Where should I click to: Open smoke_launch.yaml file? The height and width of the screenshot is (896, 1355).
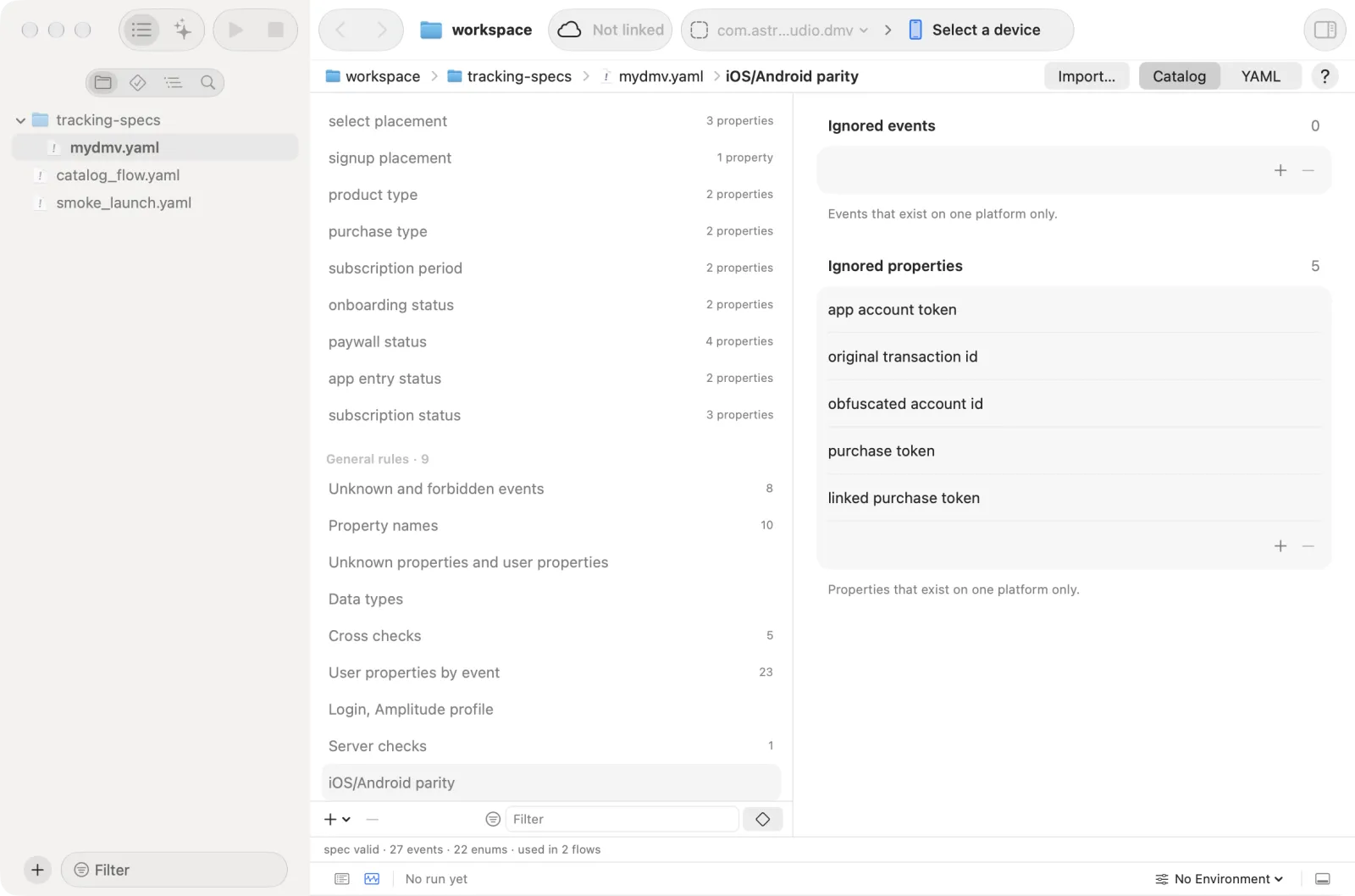124,202
